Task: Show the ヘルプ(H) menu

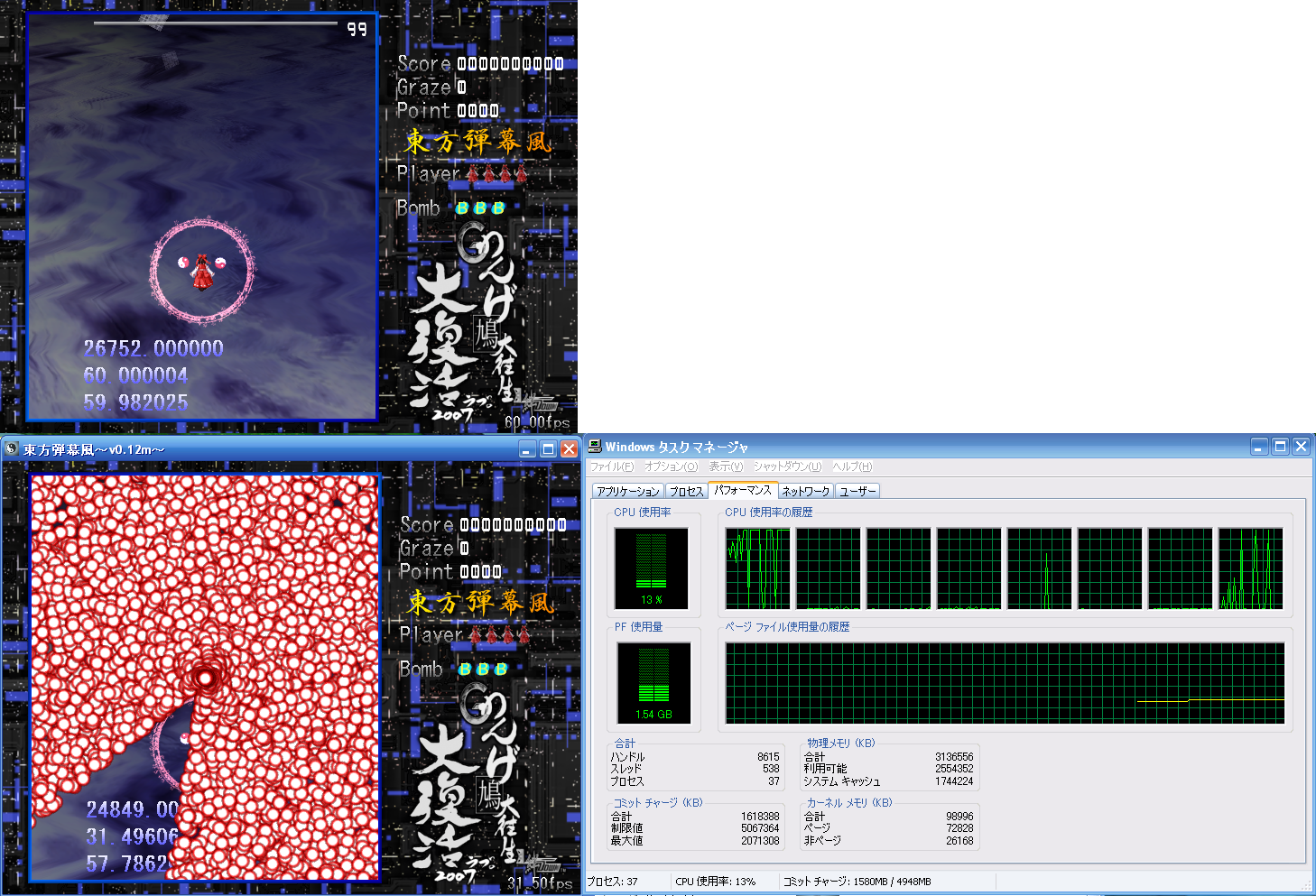Action: (x=852, y=466)
